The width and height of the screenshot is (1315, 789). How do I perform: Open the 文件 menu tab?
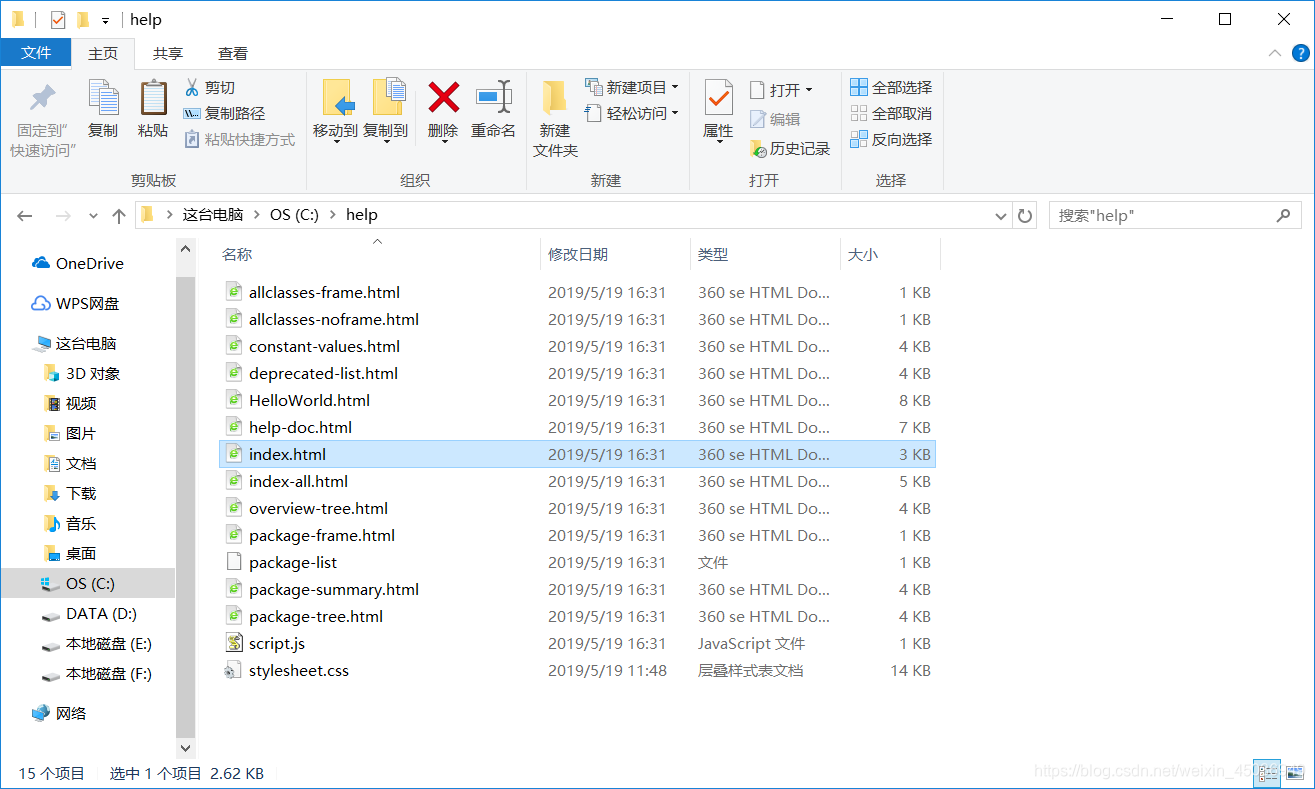(36, 53)
